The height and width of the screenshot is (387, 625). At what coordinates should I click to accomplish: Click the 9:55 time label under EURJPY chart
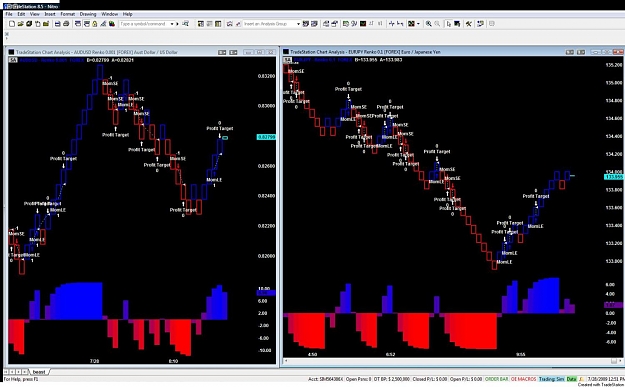click(x=520, y=354)
